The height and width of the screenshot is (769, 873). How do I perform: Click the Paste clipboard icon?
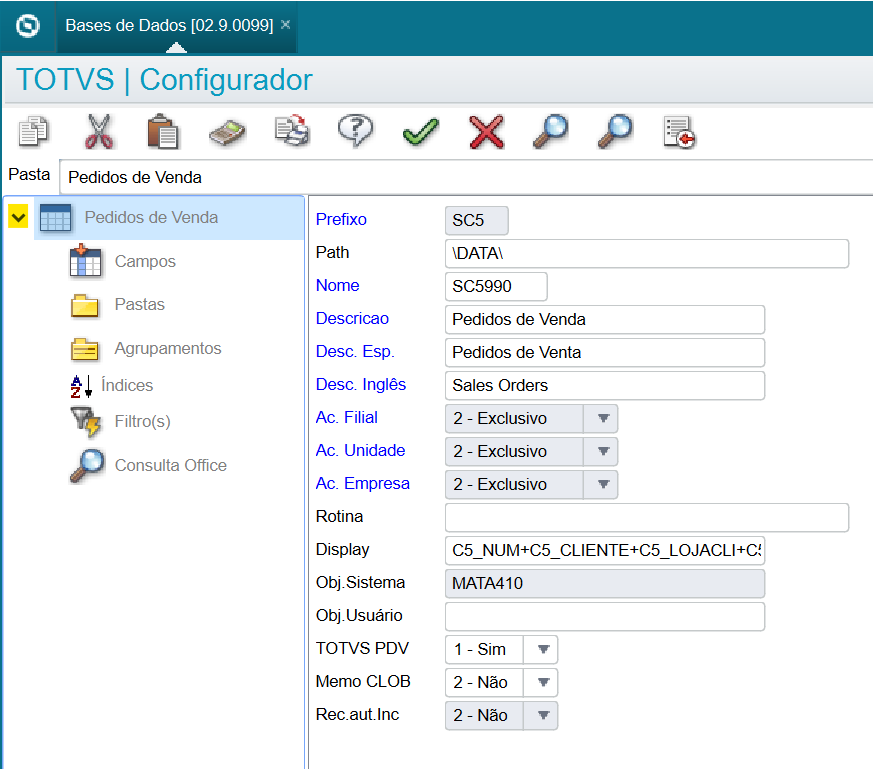[163, 131]
